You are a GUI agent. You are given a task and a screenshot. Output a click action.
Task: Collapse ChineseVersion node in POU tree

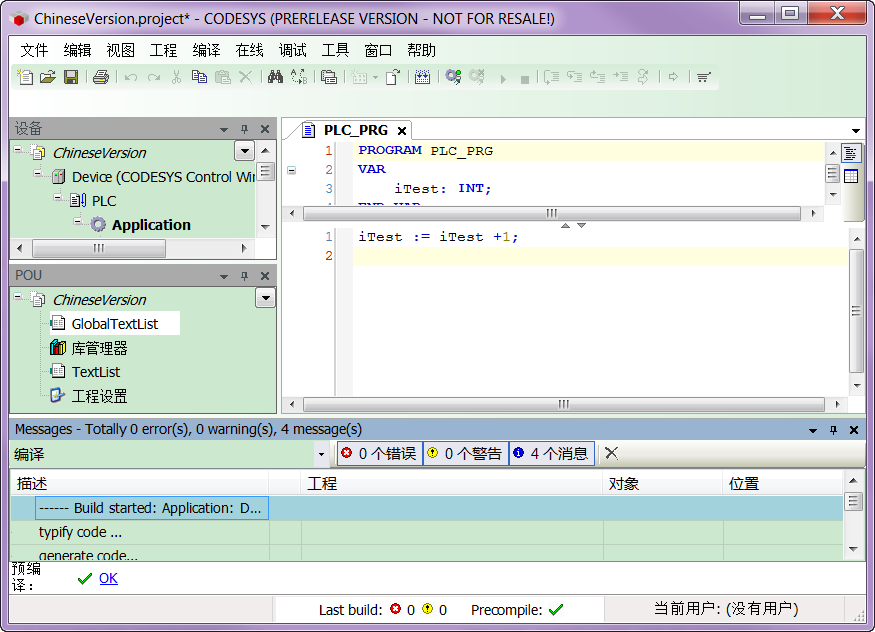click(x=18, y=296)
